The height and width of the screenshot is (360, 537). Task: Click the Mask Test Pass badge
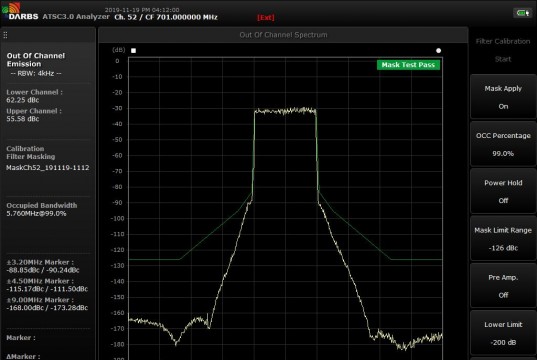click(408, 65)
